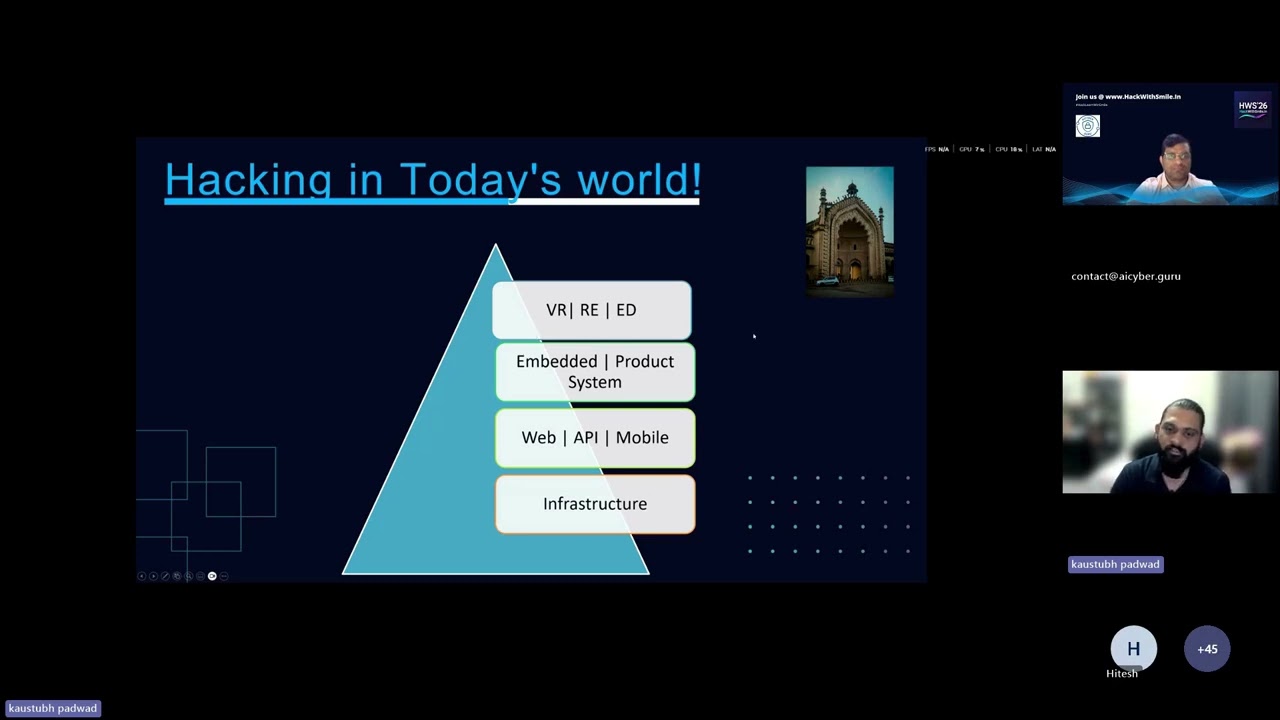Viewport: 1280px width, 720px height.
Task: Select kaustubh padwad's video tile
Action: coord(1170,432)
